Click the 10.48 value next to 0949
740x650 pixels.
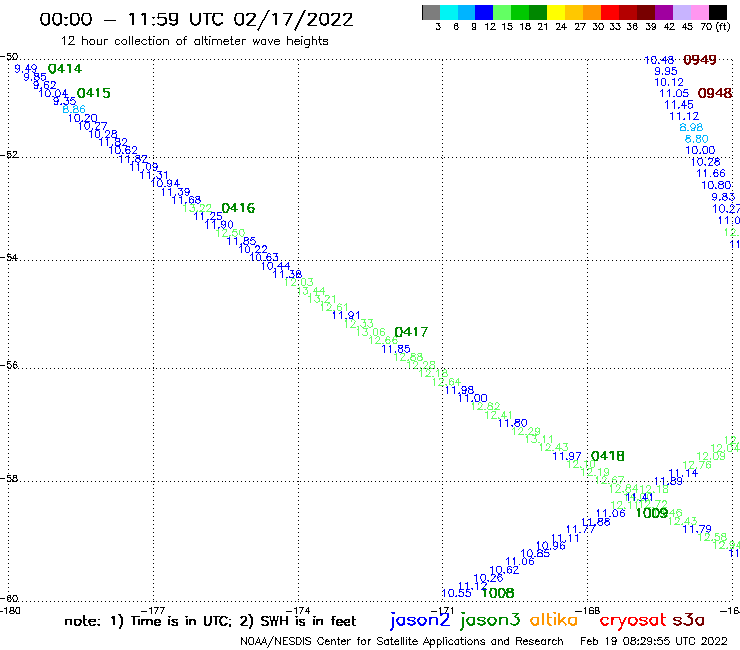(x=659, y=60)
